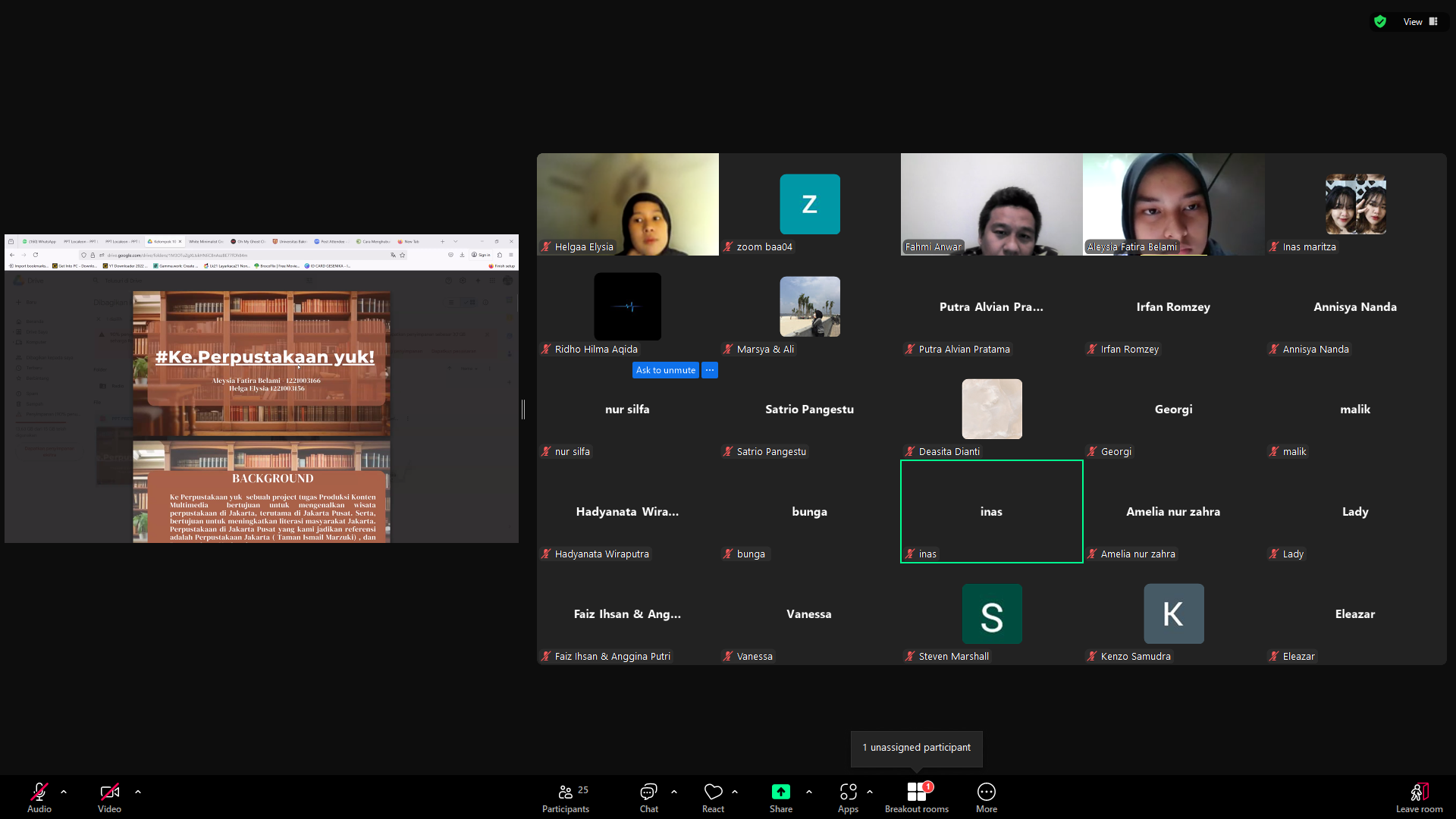Image resolution: width=1456 pixels, height=819 pixels.
Task: Click the participant count '25'
Action: point(583,789)
